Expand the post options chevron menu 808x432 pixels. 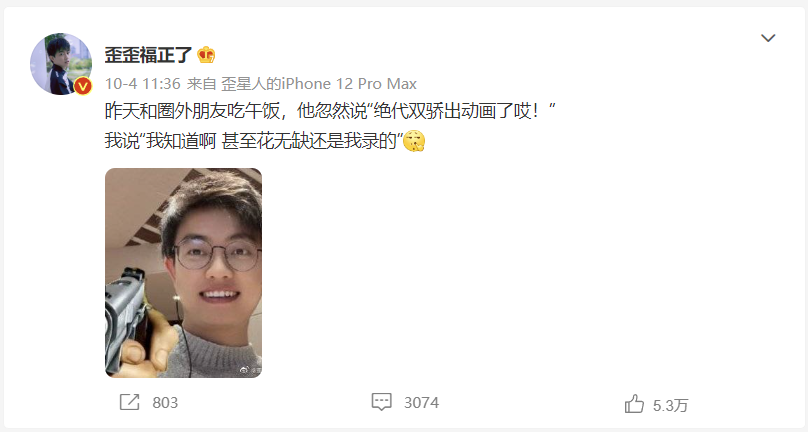click(768, 38)
